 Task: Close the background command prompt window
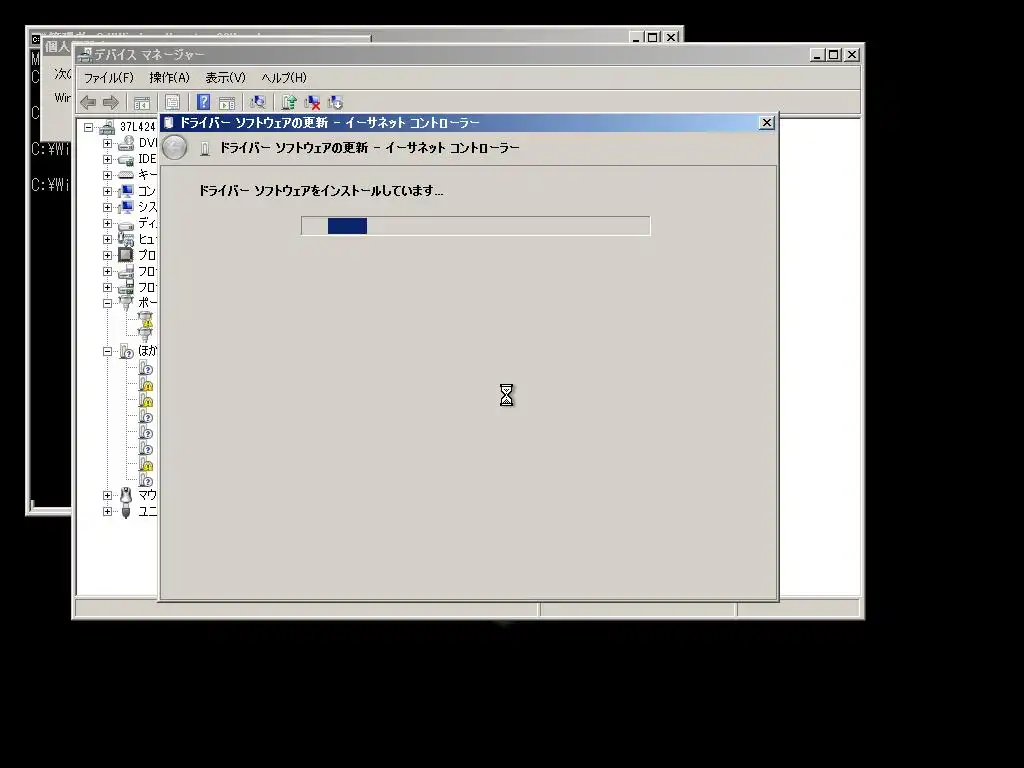click(x=671, y=37)
